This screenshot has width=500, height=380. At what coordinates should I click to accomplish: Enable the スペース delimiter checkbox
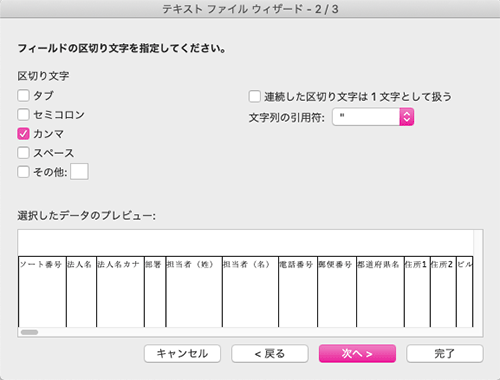point(23,153)
